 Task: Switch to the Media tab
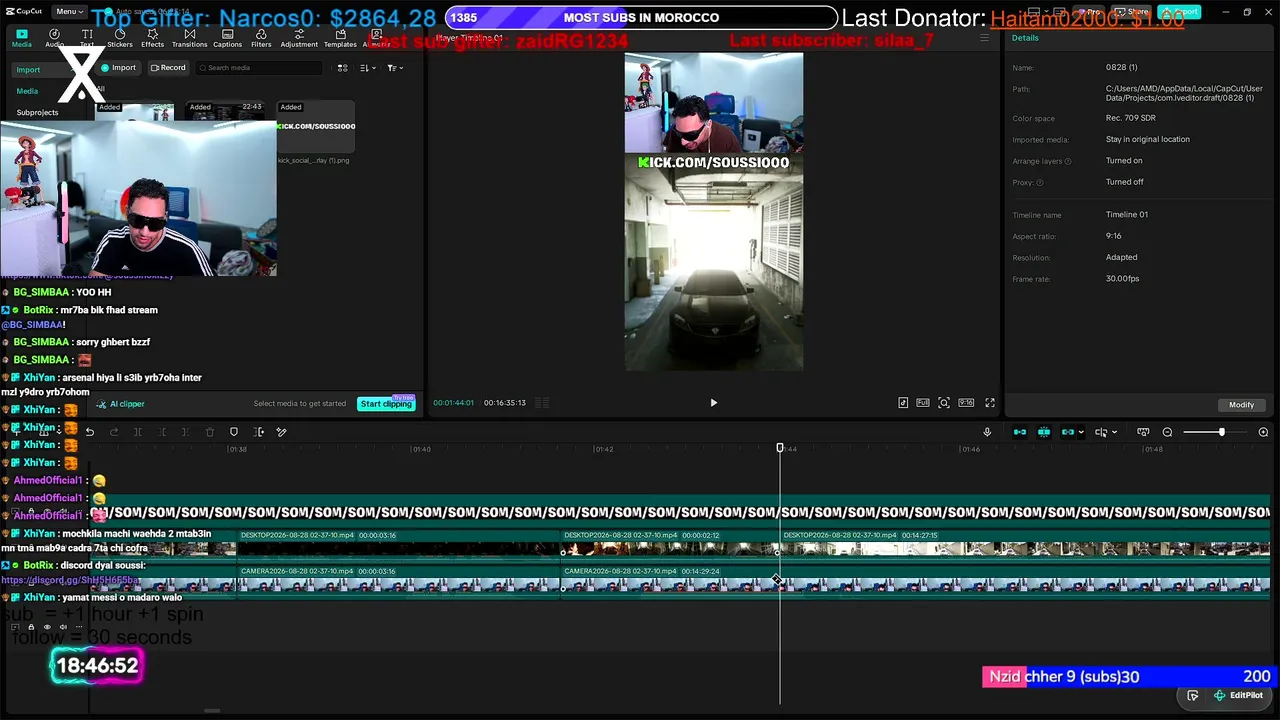tap(22, 38)
